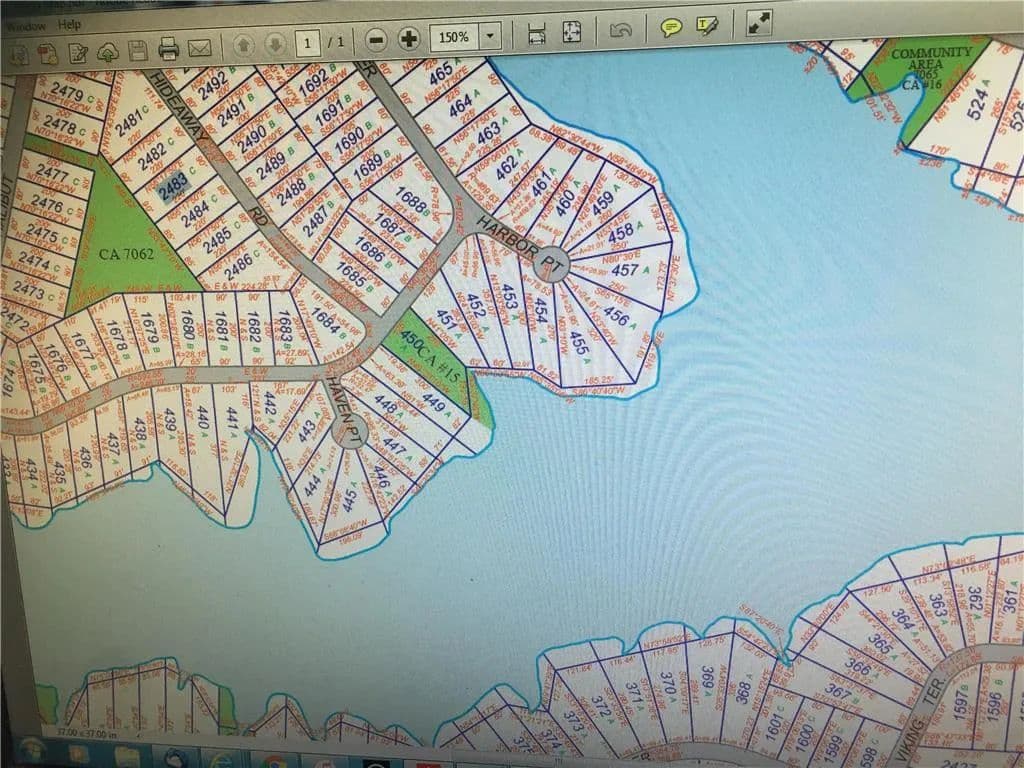Click lot 465 on the map
Screen dimensions: 1024x768
pyautogui.click(x=441, y=73)
